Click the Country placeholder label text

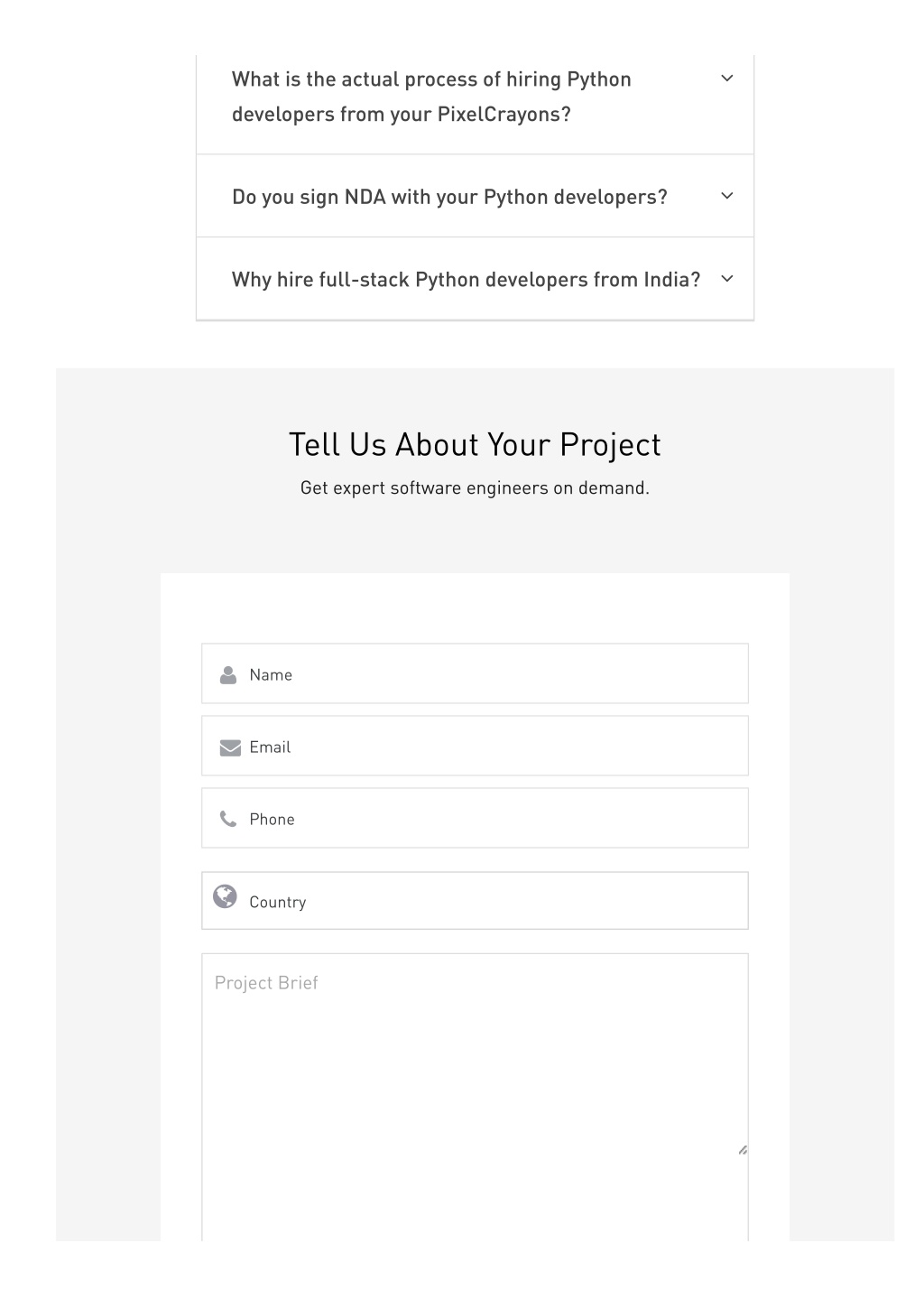278,902
